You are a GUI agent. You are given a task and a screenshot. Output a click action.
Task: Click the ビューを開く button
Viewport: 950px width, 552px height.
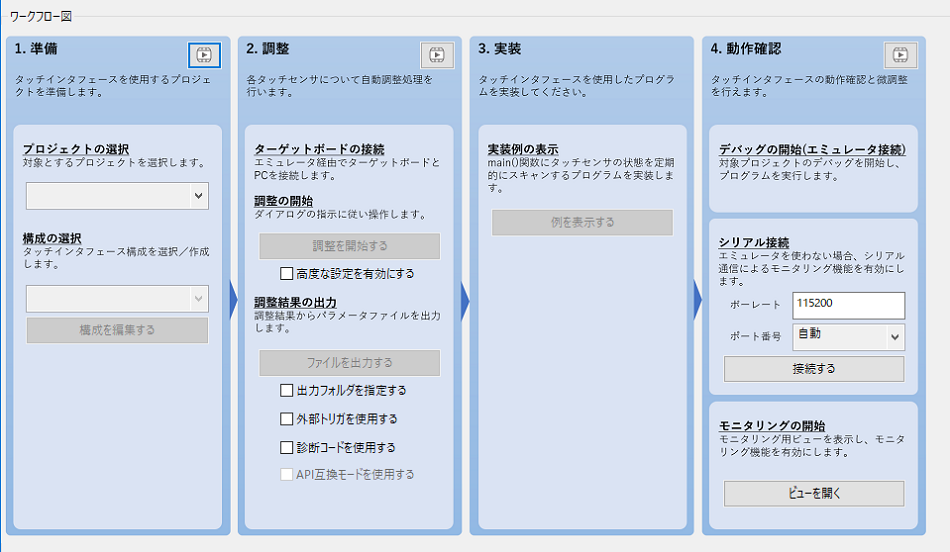[x=813, y=494]
